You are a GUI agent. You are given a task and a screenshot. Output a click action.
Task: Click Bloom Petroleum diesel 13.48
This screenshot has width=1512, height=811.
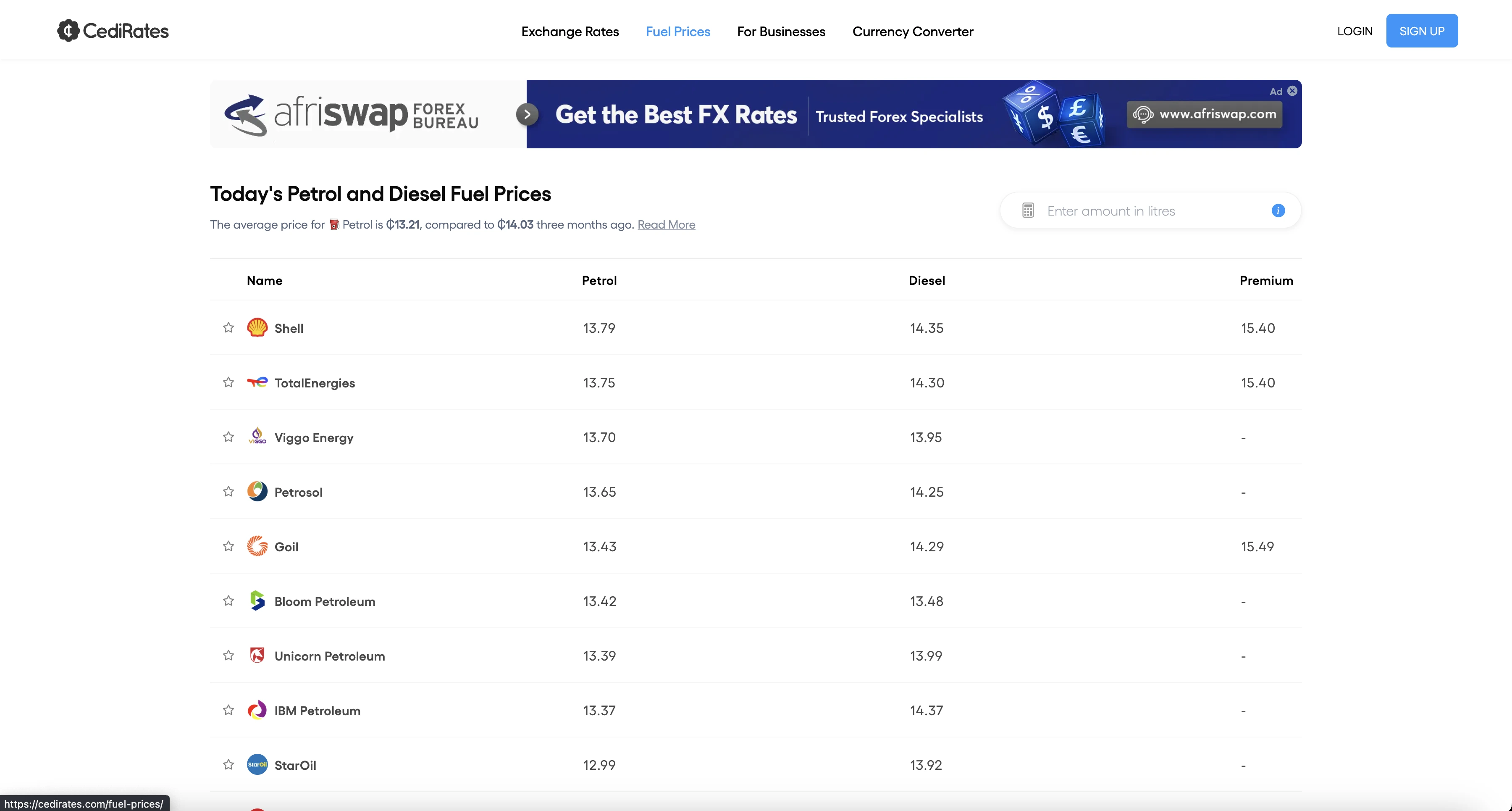(x=926, y=601)
